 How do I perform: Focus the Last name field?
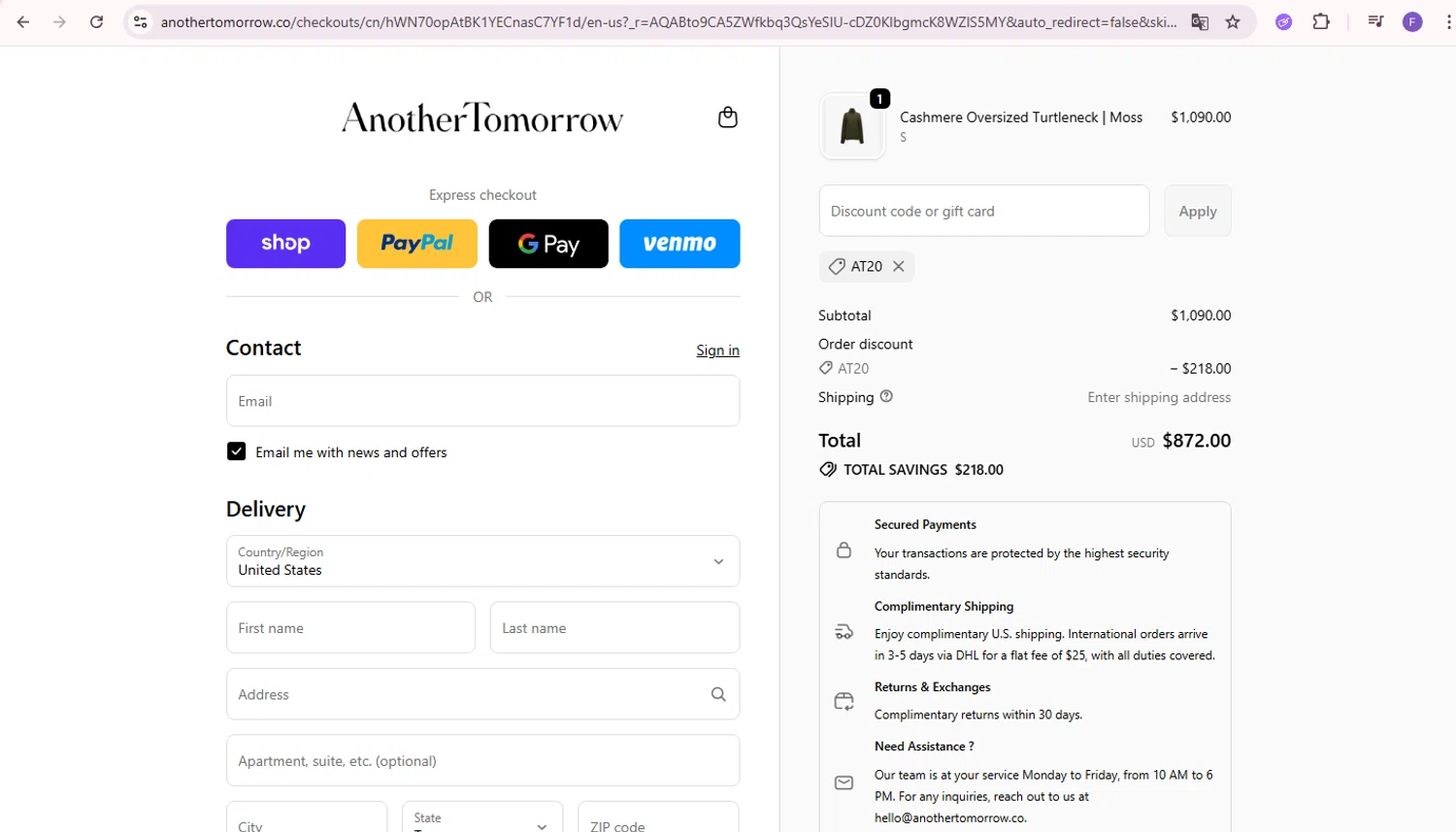(x=614, y=628)
